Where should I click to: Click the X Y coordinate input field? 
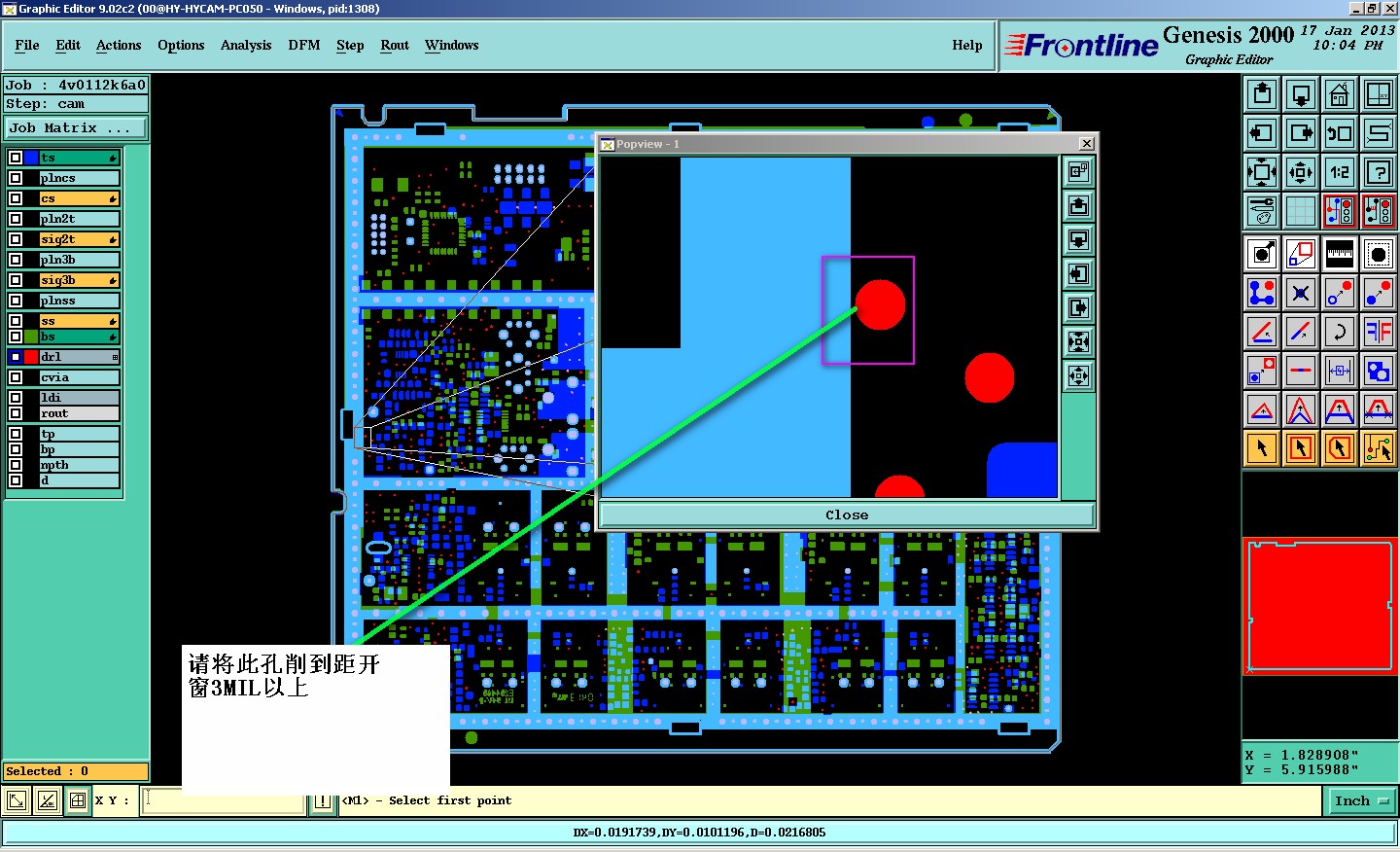coord(224,801)
